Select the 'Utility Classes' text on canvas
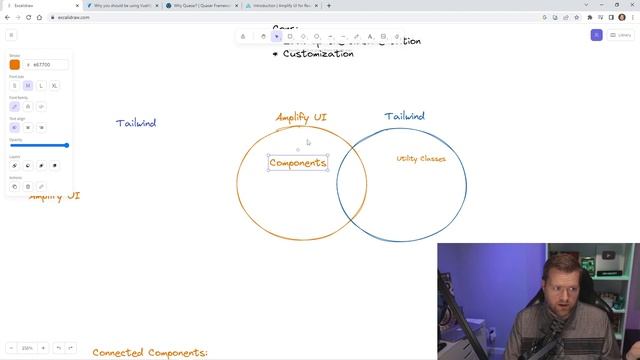This screenshot has width=640, height=360. 421,159
